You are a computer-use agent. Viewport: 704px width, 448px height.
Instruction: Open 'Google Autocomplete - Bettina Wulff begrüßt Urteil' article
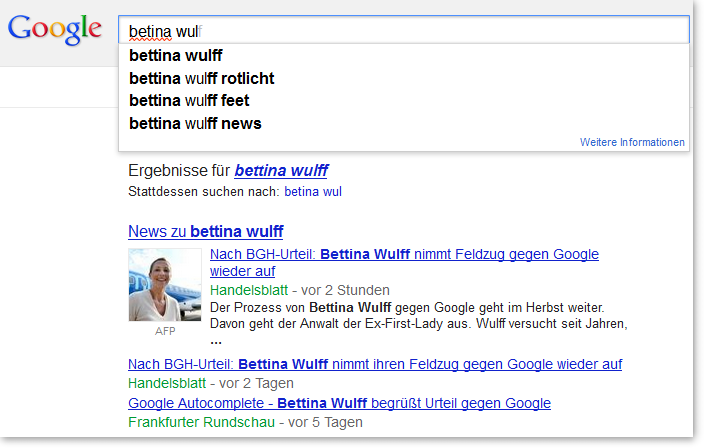(339, 403)
